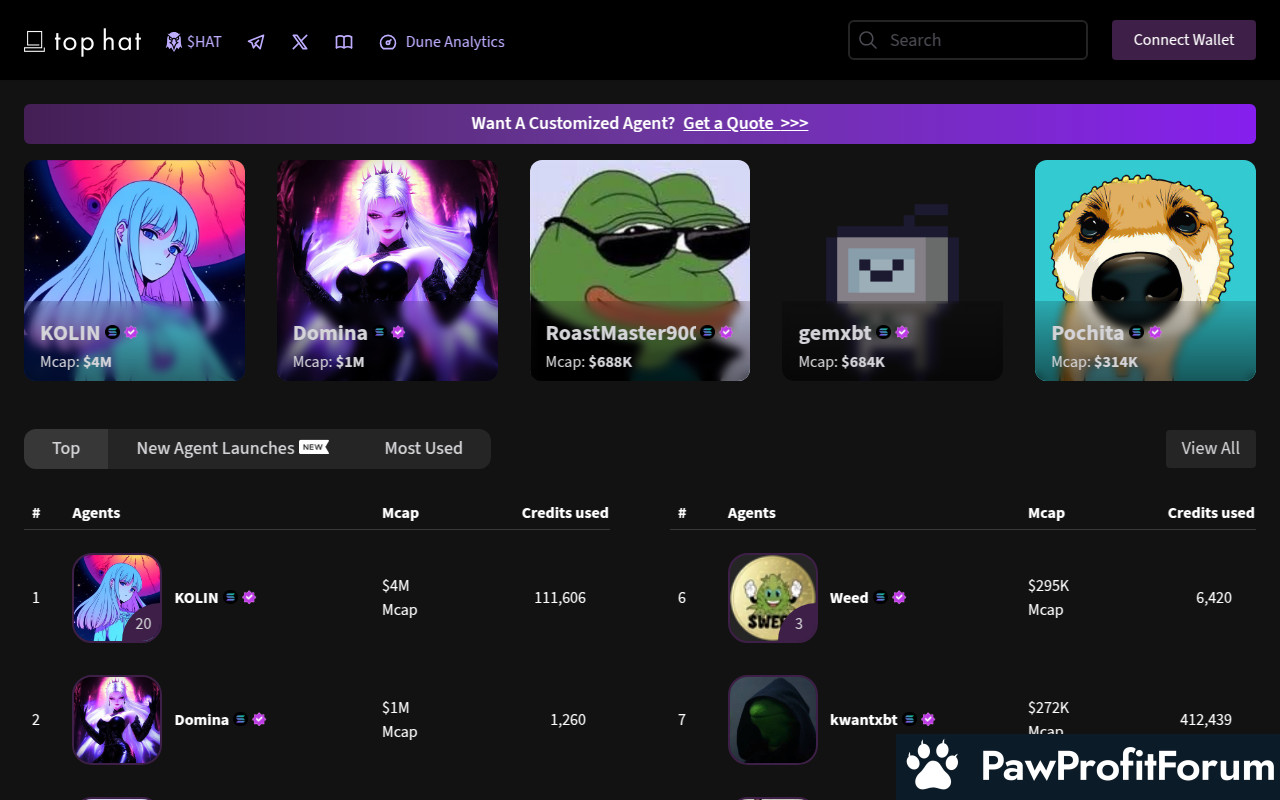Click KOLIN name in row 1
The image size is (1280, 800).
point(196,598)
